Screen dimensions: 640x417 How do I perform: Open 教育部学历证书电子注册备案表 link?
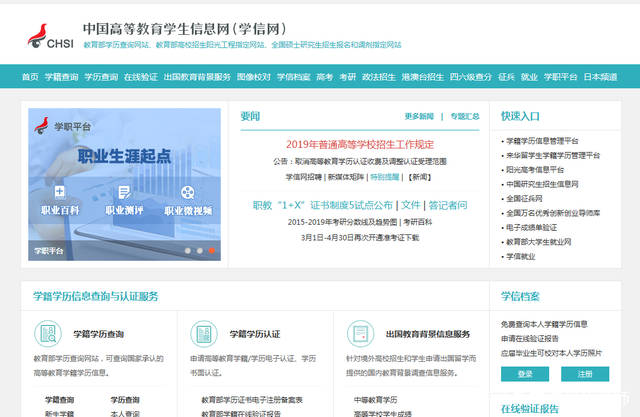click(x=252, y=400)
